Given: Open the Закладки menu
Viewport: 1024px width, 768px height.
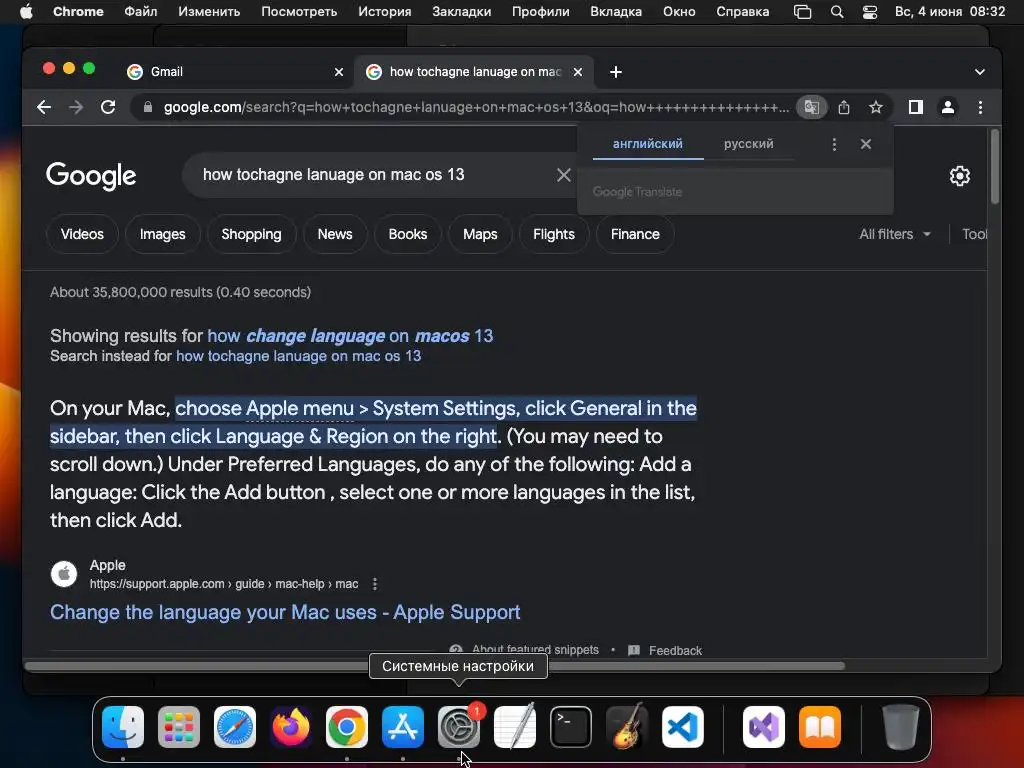Looking at the screenshot, I should point(462,12).
